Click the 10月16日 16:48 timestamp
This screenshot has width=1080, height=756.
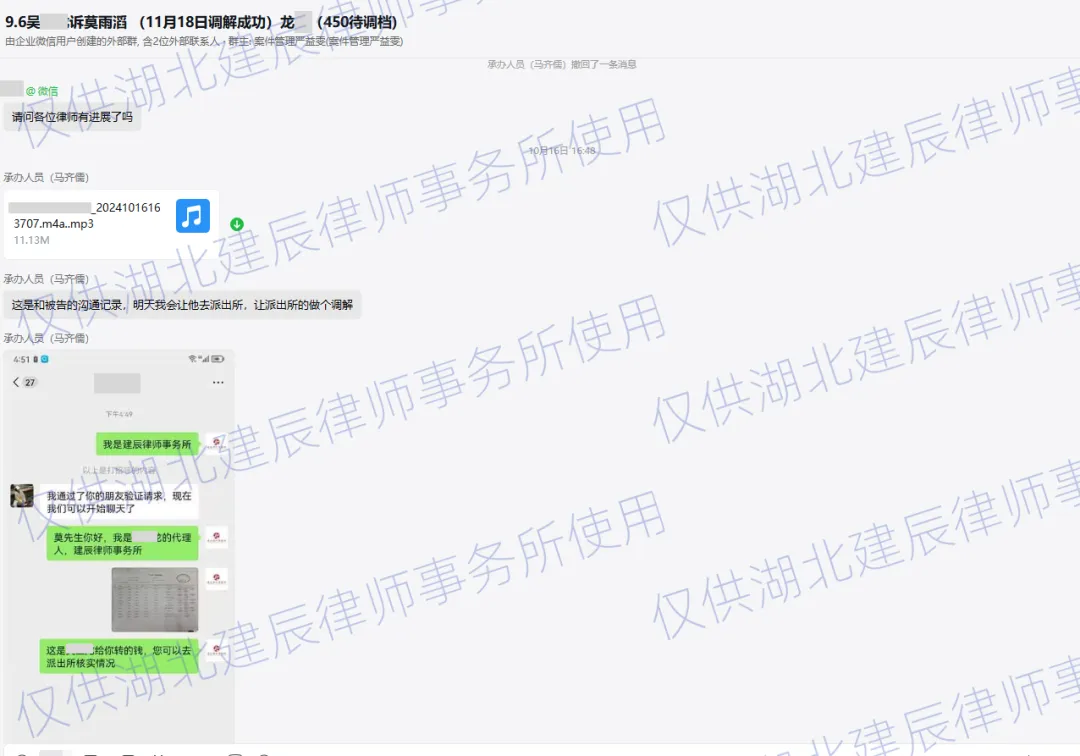coord(562,150)
